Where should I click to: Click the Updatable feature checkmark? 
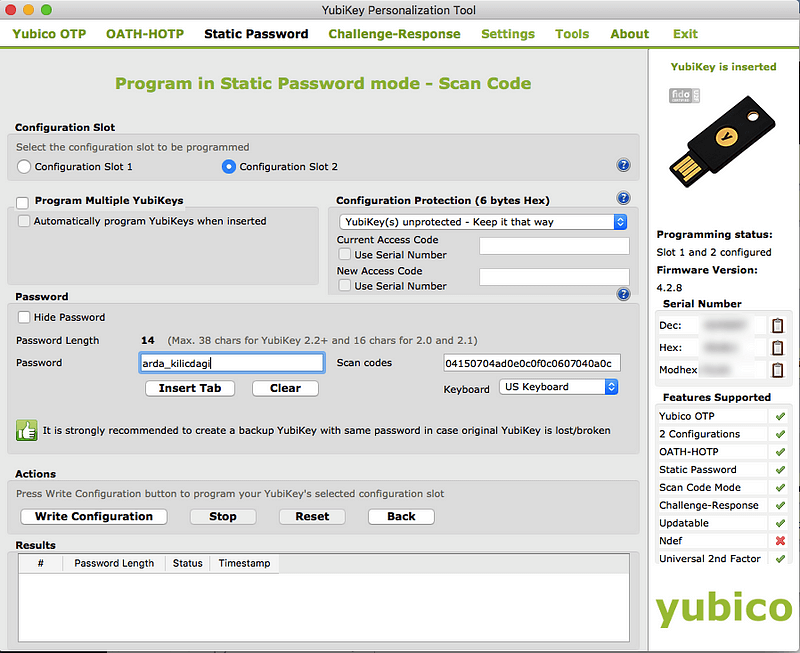pyautogui.click(x=780, y=523)
